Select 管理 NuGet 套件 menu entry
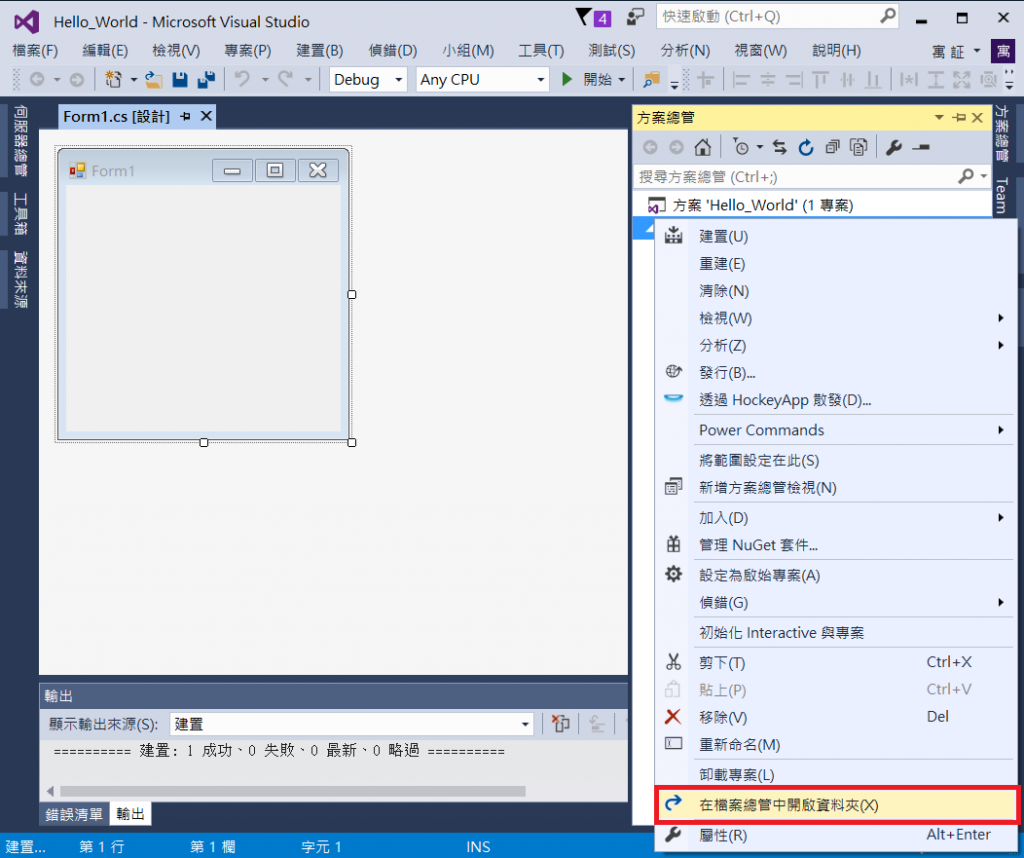This screenshot has height=858, width=1024. pyautogui.click(x=835, y=545)
